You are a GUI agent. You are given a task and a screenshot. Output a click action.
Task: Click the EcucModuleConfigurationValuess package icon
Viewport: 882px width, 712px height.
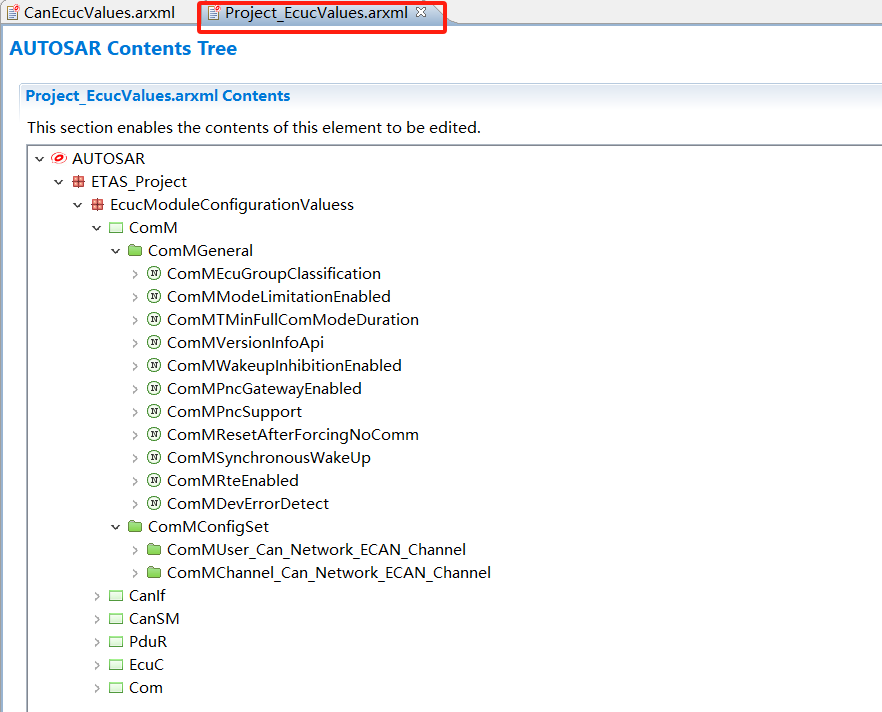click(97, 205)
